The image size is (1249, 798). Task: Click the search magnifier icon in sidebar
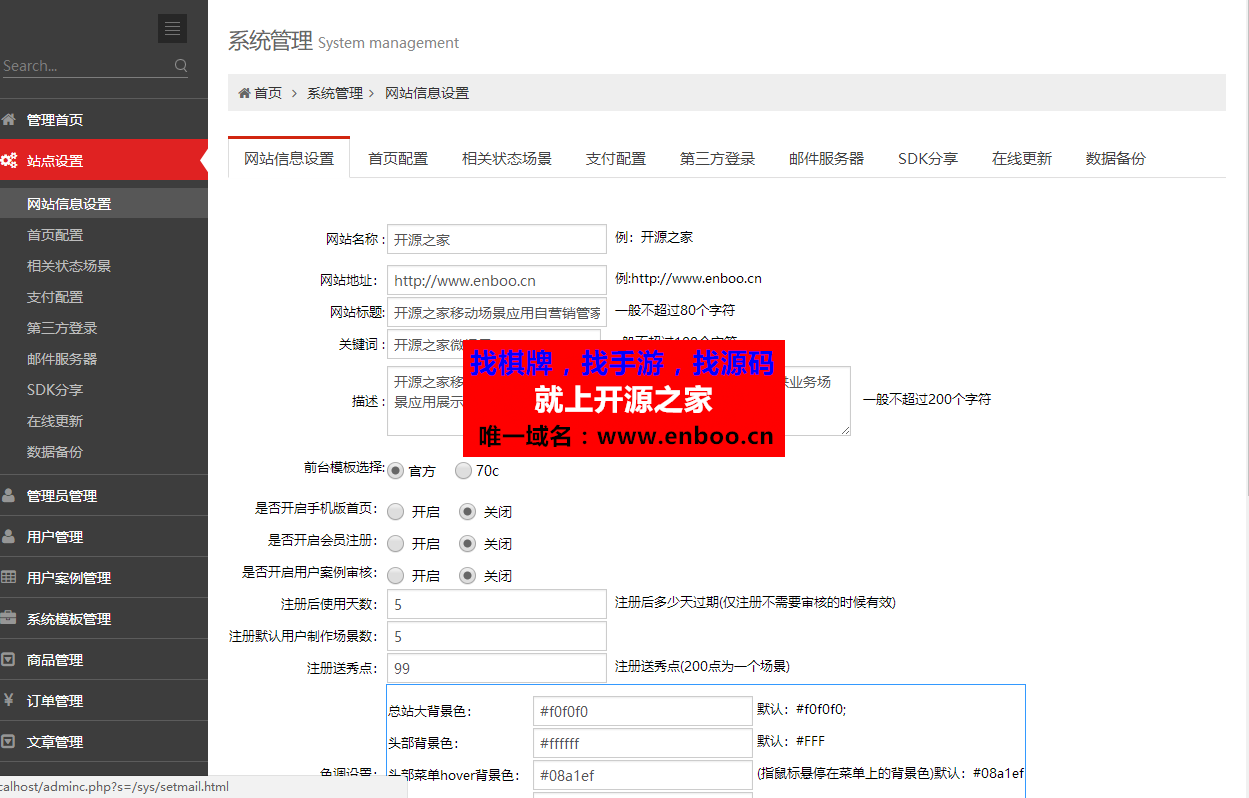point(181,66)
